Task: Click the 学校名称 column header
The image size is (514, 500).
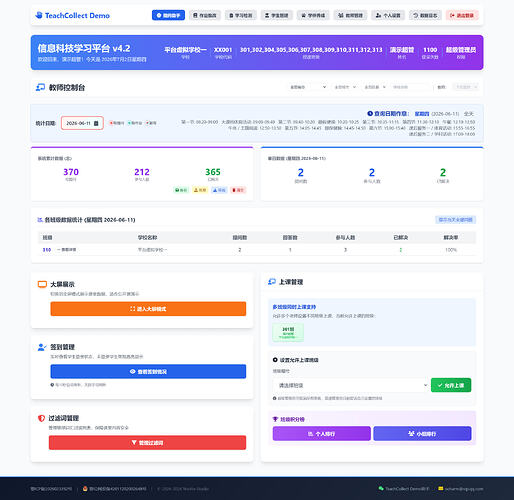Action: [x=147, y=238]
